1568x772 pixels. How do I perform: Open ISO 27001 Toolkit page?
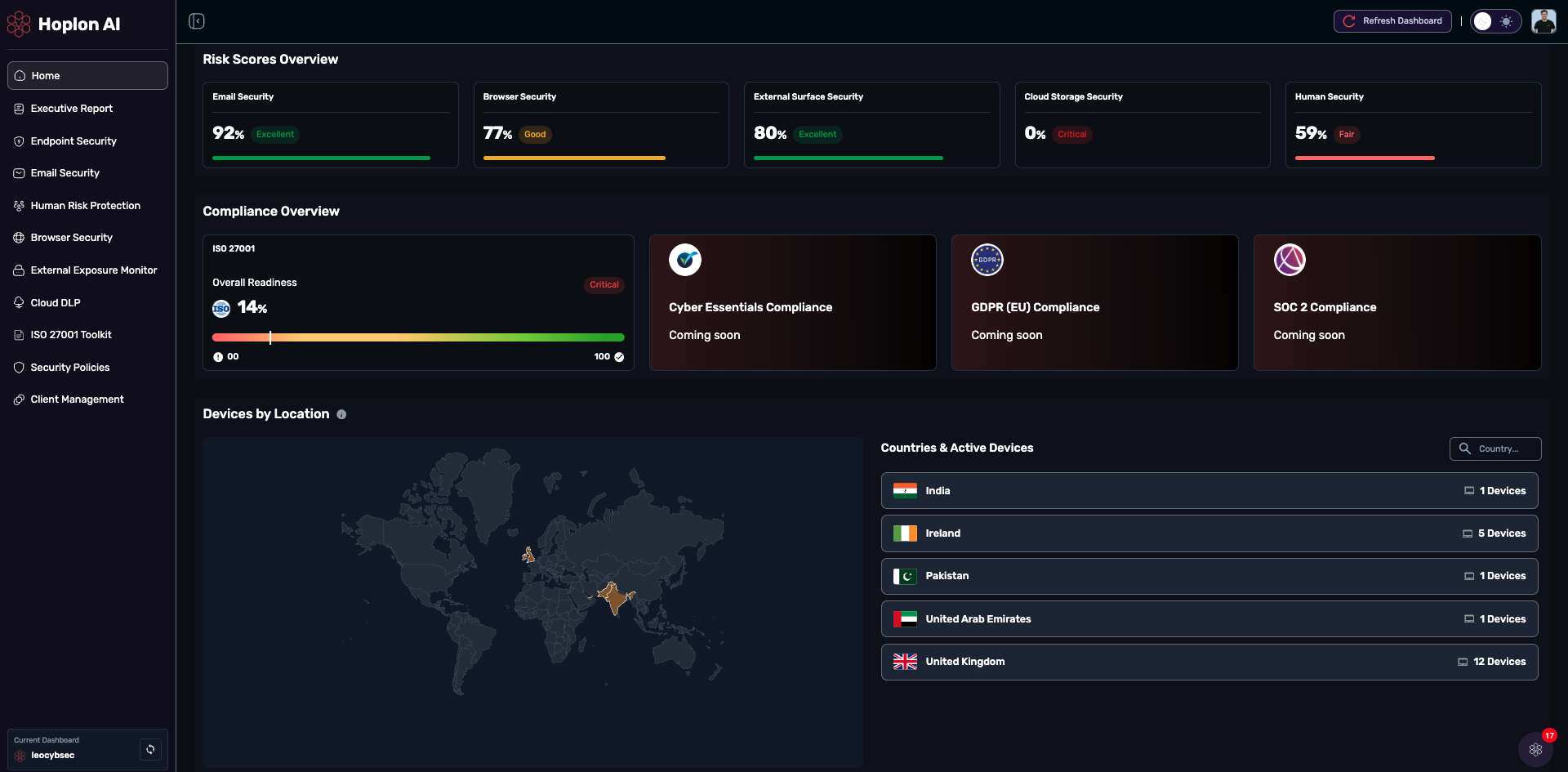(x=71, y=335)
